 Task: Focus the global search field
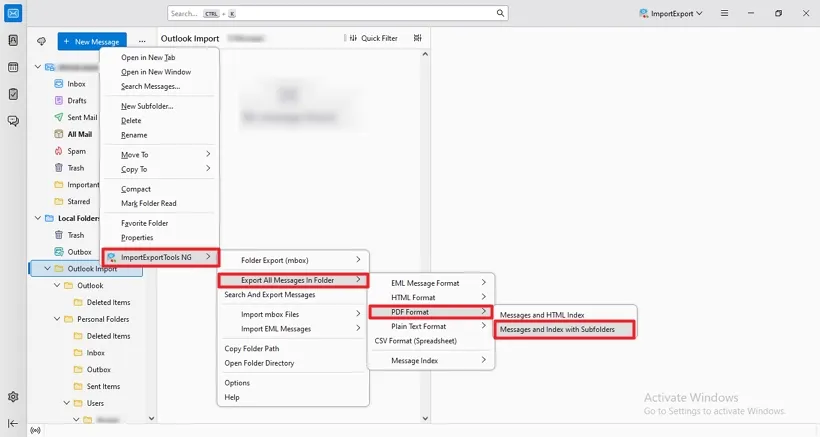point(338,13)
